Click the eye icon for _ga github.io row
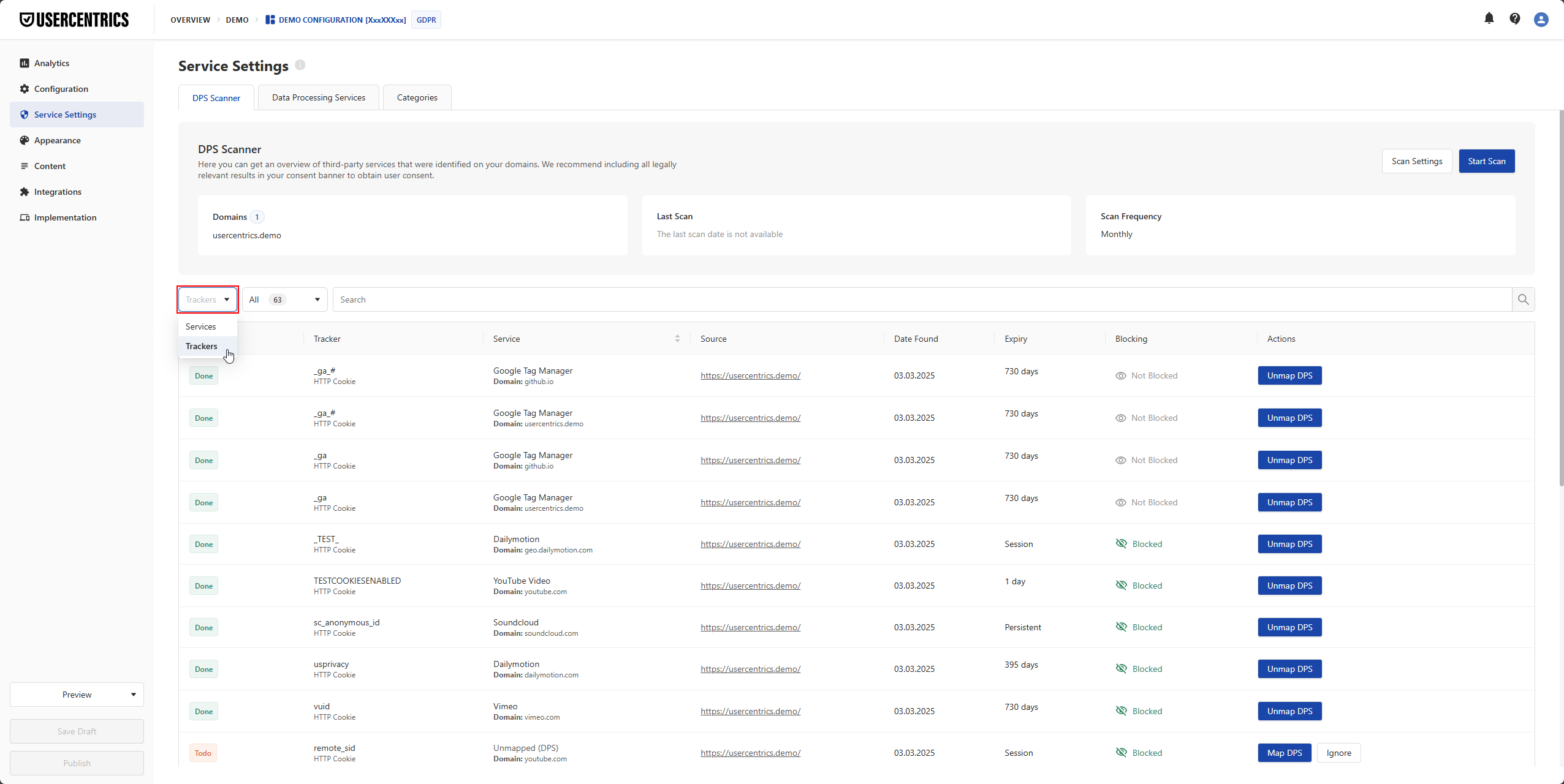 click(1121, 460)
